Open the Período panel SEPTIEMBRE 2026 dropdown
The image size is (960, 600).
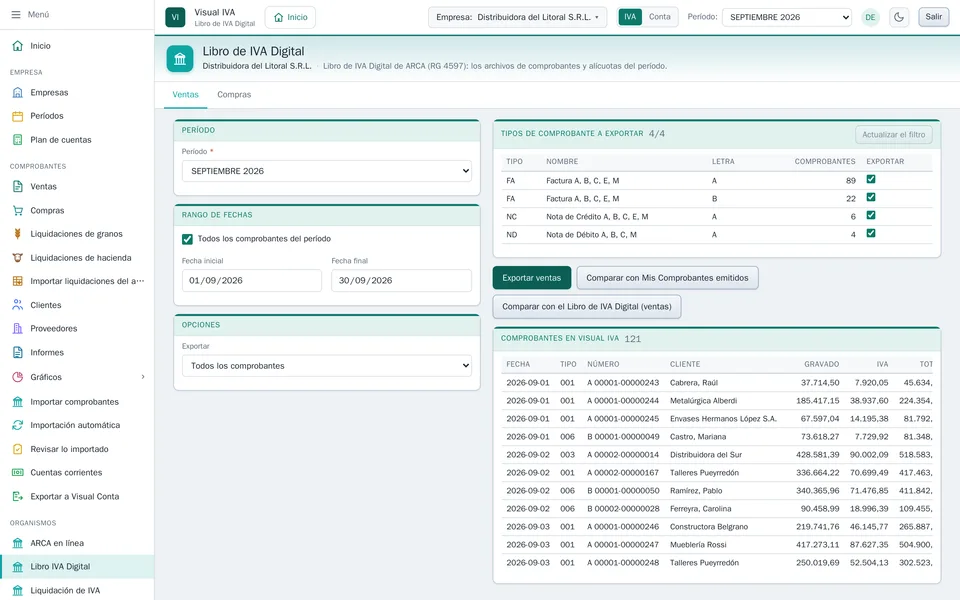click(327, 171)
